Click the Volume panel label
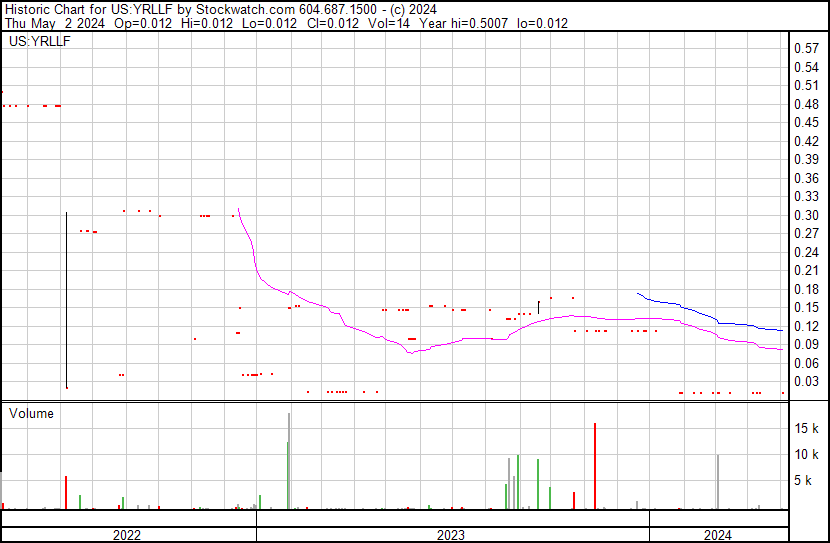The width and height of the screenshot is (830, 543). 31,413
